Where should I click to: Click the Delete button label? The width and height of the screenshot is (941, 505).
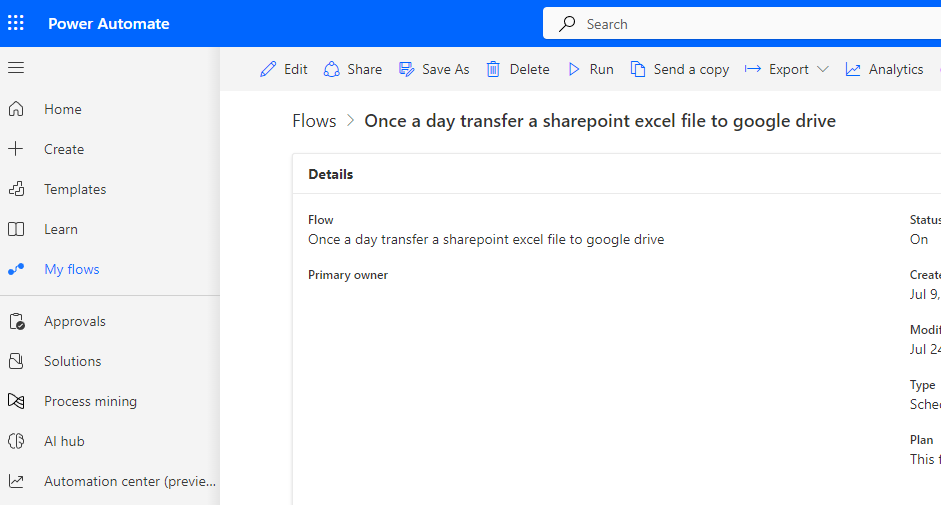pyautogui.click(x=529, y=69)
